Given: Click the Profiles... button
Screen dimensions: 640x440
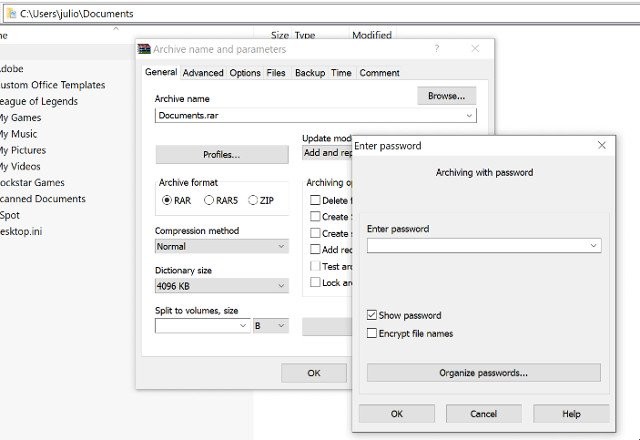Looking at the screenshot, I should coord(221,155).
